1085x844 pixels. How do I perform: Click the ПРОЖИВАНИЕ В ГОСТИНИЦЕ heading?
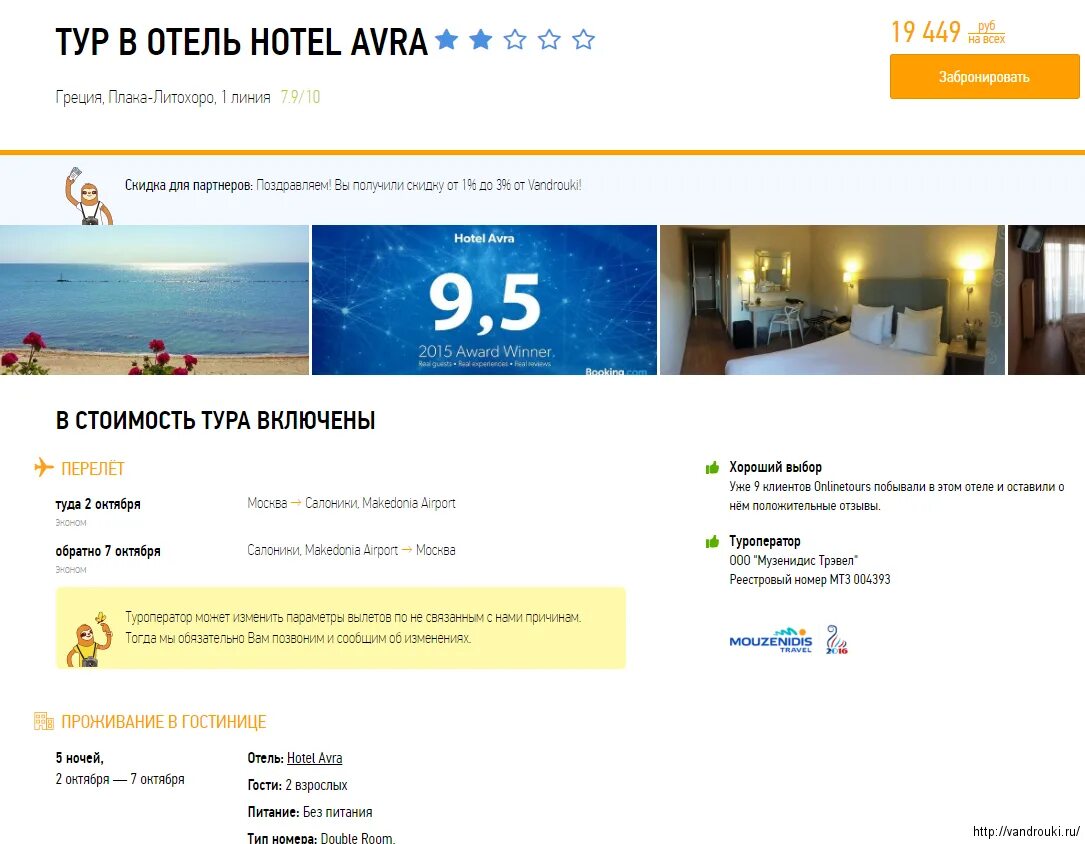tap(163, 722)
